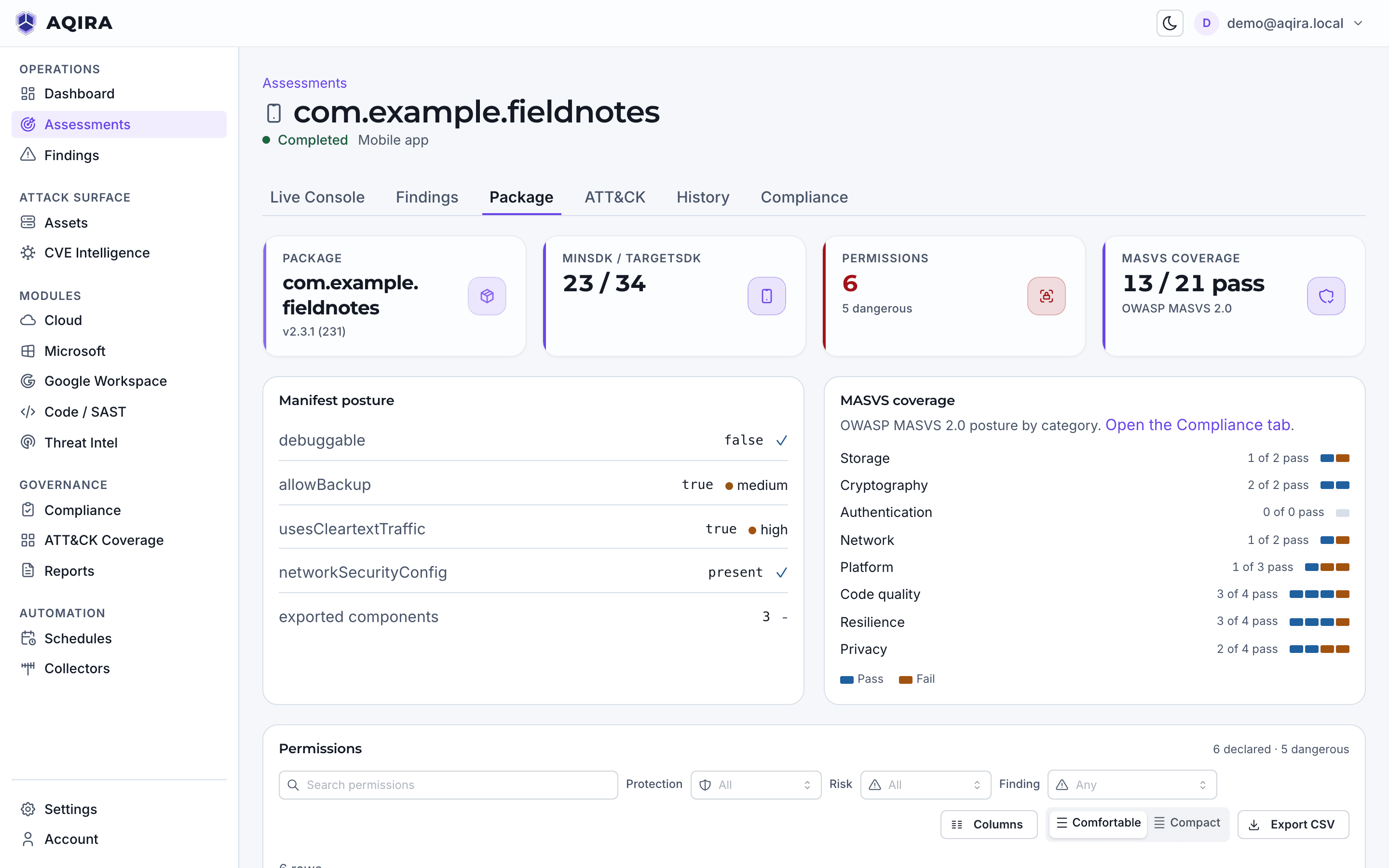This screenshot has height=868, width=1389.
Task: Switch to the Findings tab
Action: (427, 197)
